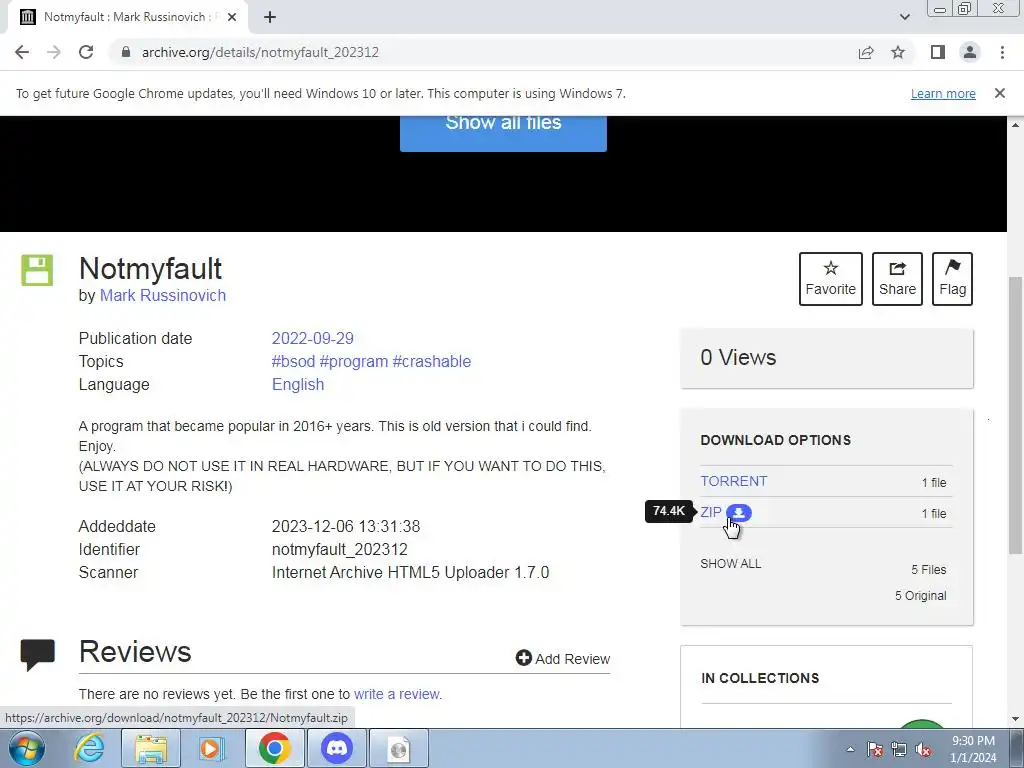Click the page vertical scrollbar thumb
This screenshot has height=768, width=1024.
pyautogui.click(x=1016, y=416)
